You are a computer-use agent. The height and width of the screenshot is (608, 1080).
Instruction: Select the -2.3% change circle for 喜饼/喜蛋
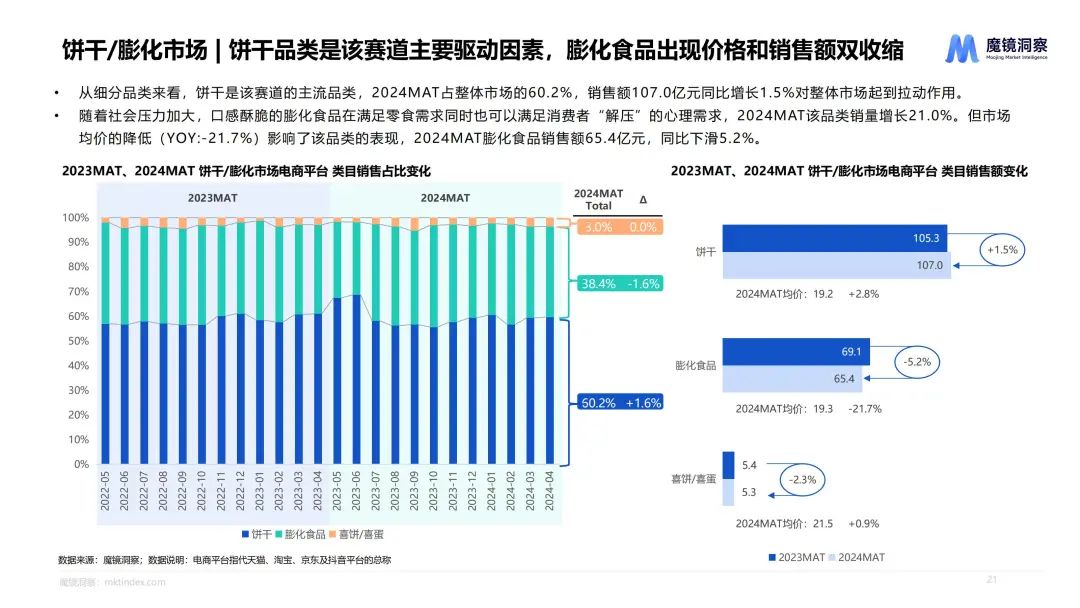[x=803, y=479]
